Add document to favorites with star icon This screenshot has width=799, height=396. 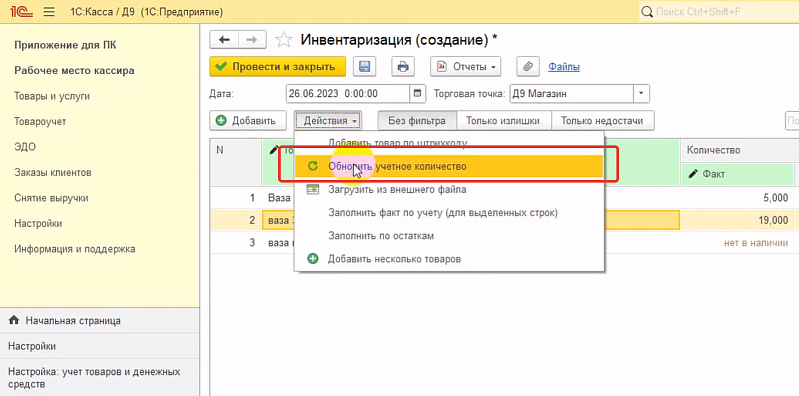coord(284,40)
